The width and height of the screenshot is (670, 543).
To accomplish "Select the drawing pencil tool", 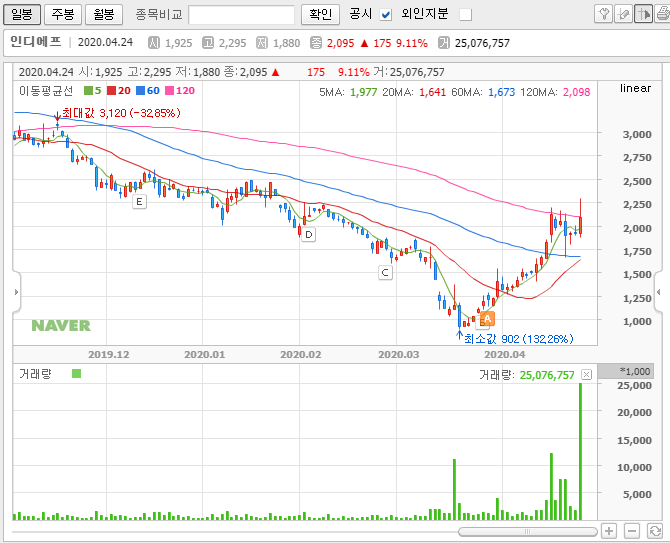I will click(x=623, y=14).
